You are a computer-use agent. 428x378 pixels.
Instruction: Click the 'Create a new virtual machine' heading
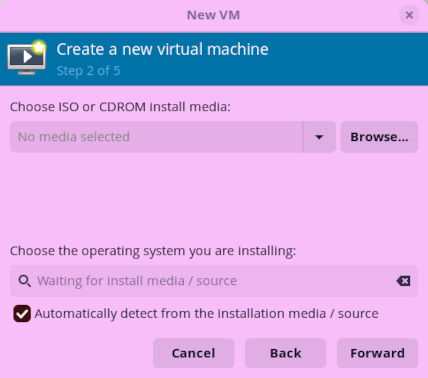point(162,49)
